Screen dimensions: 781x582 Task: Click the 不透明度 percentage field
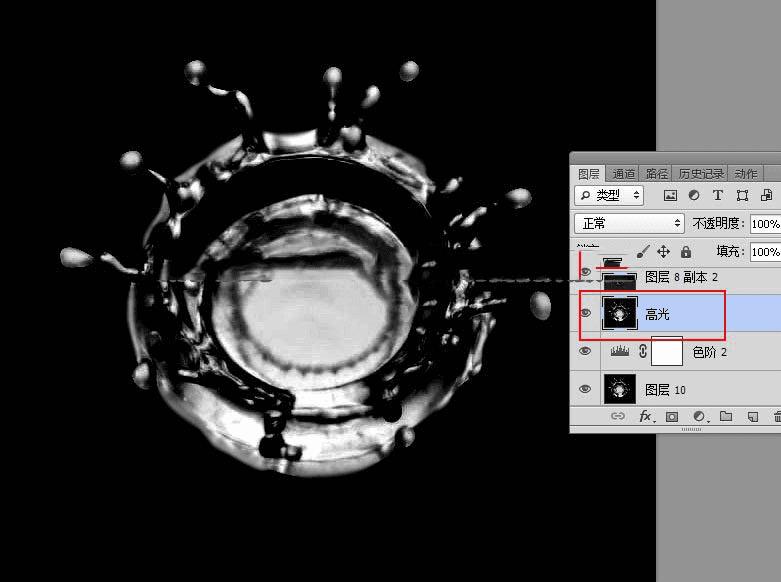click(766, 224)
